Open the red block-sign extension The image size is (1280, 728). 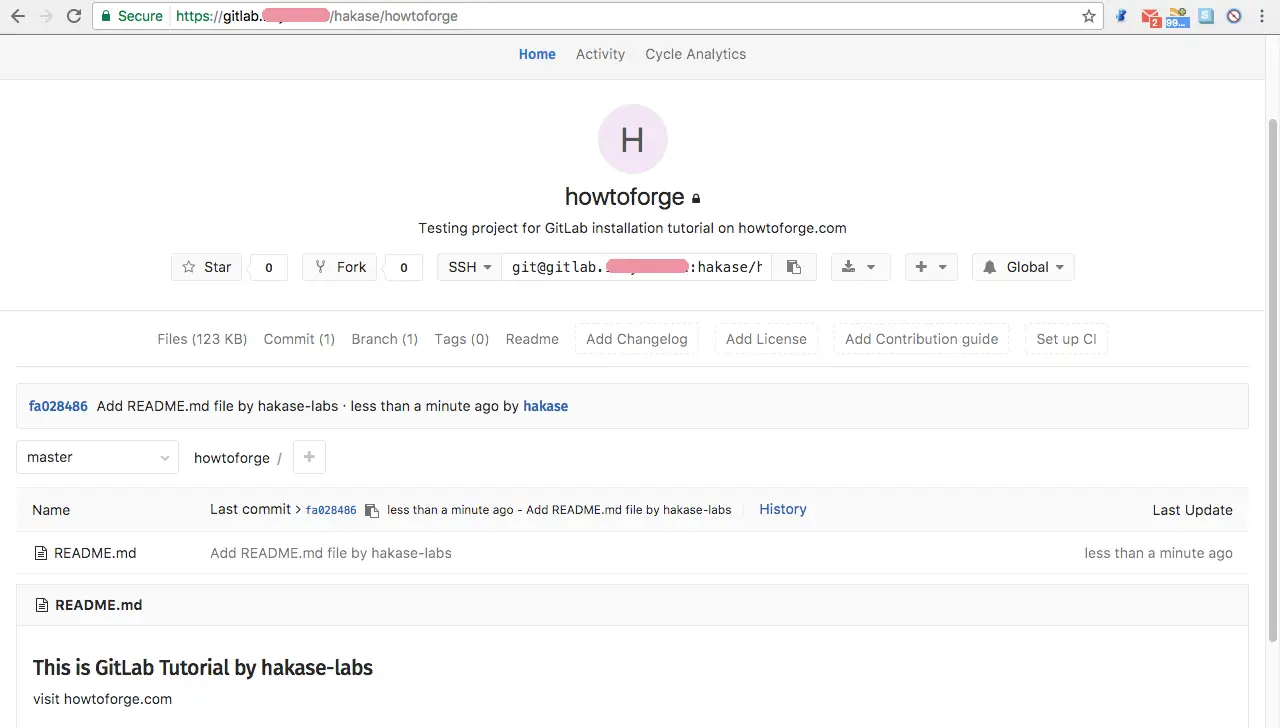1234,16
